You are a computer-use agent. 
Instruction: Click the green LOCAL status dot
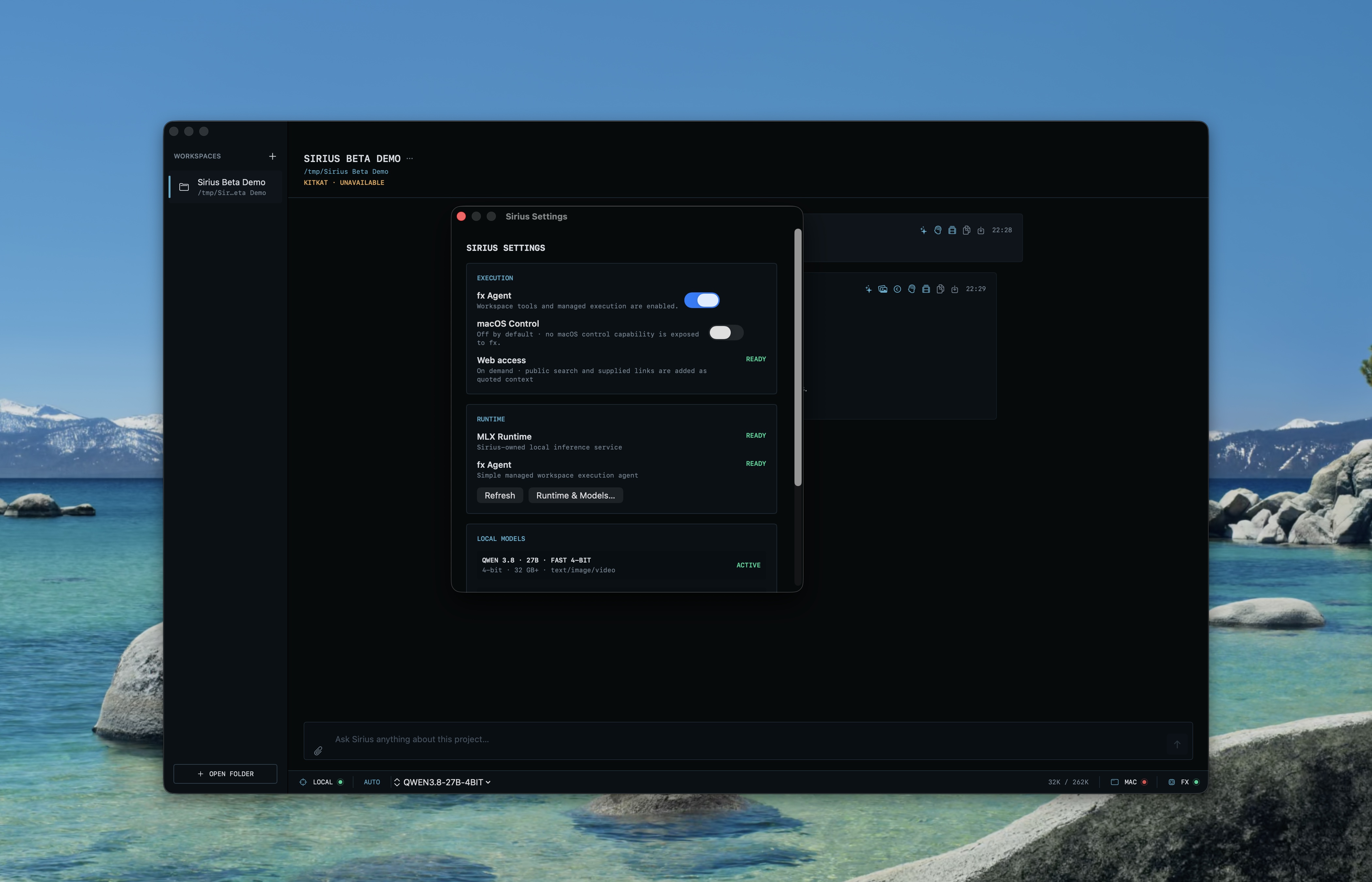pos(340,782)
